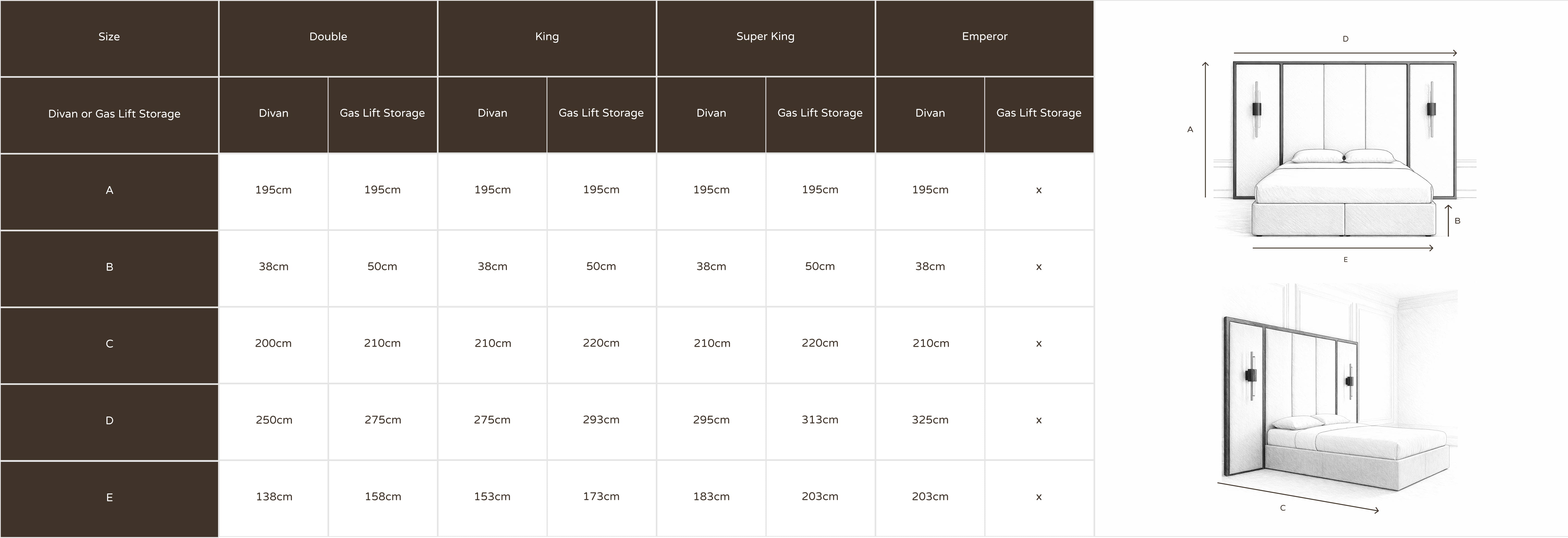Click the 200cm Double Divan cell
1568x538 pixels.
[274, 345]
